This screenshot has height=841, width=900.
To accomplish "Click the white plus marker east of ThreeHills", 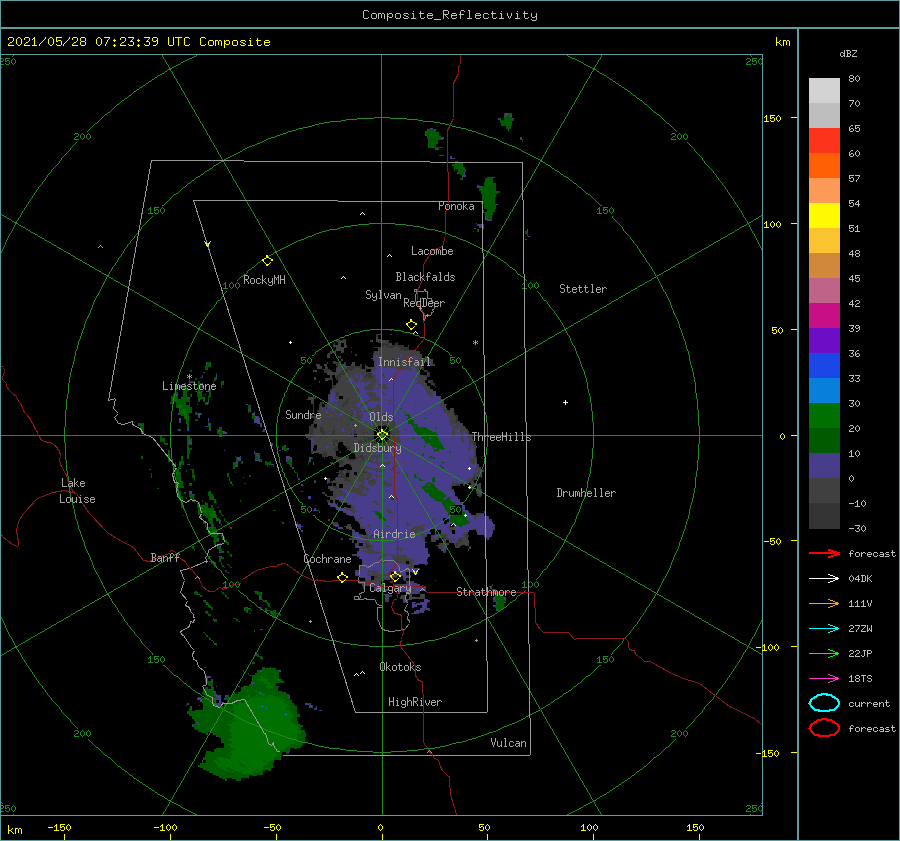I will pos(565,402).
